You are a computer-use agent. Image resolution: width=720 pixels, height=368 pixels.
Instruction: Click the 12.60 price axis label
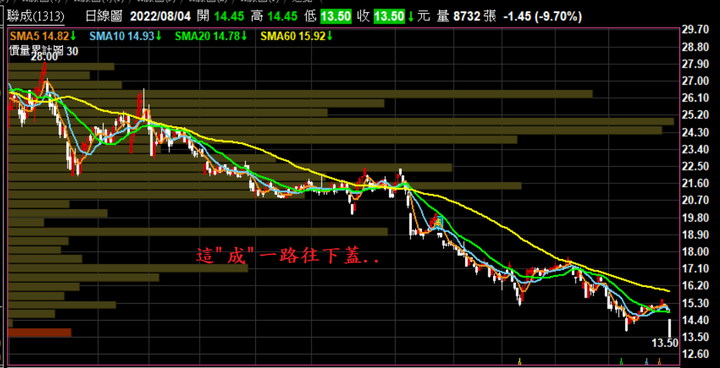pos(696,354)
